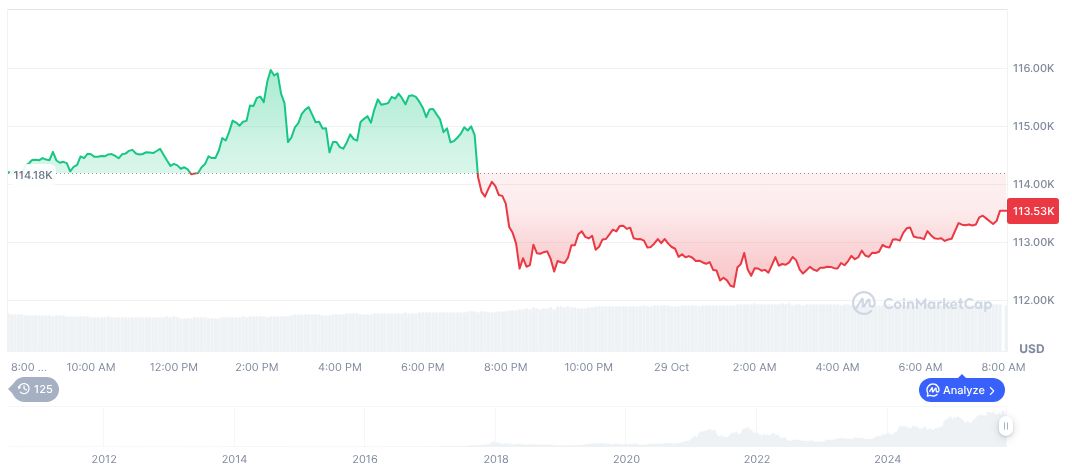Screen dimensions: 1072x470
Task: Jump to 2022 on the navigator timeline
Action: point(757,459)
